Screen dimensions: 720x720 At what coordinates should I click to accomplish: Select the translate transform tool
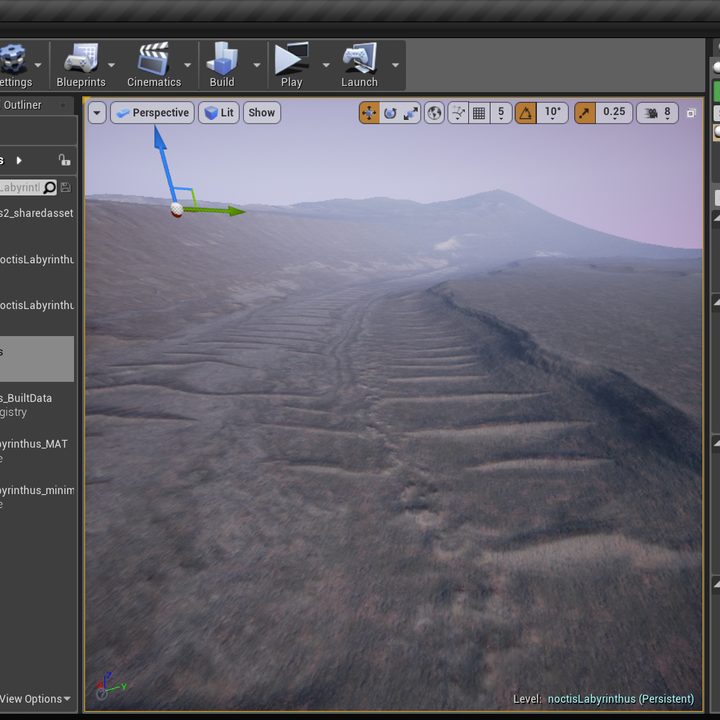coord(369,113)
